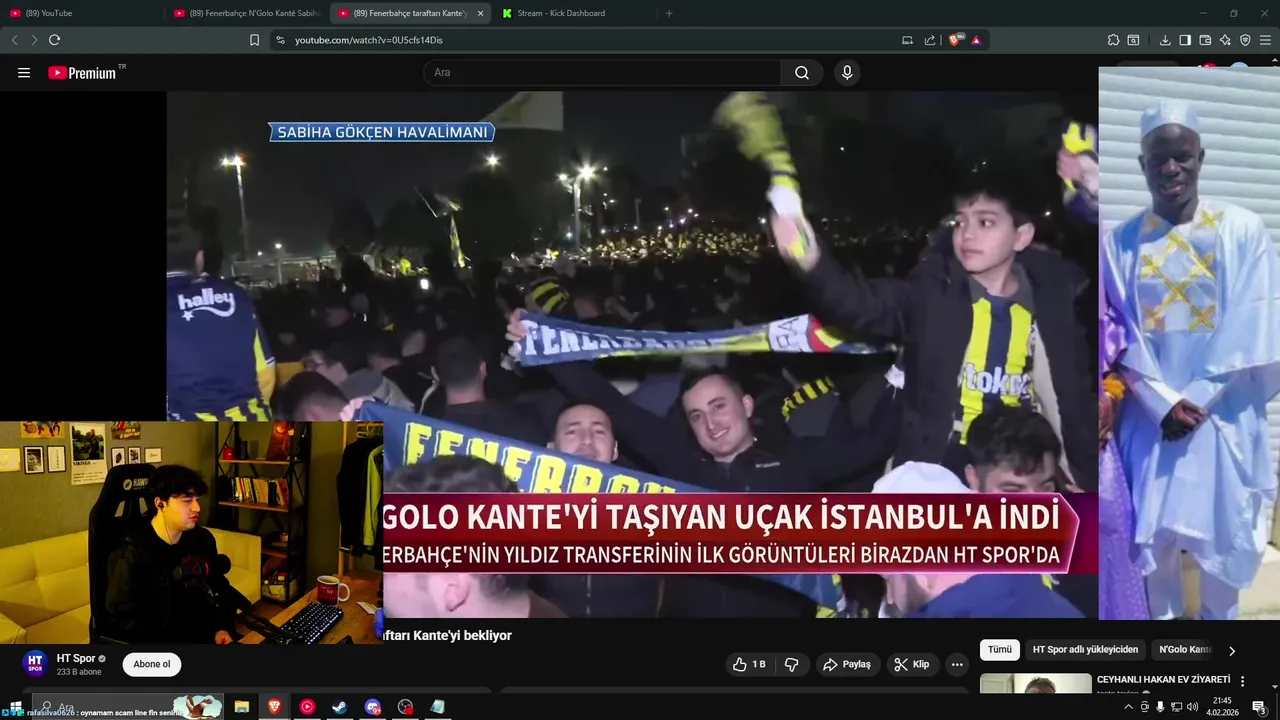The width and height of the screenshot is (1280, 720).
Task: Open the browser downloads icon
Action: tap(1165, 40)
